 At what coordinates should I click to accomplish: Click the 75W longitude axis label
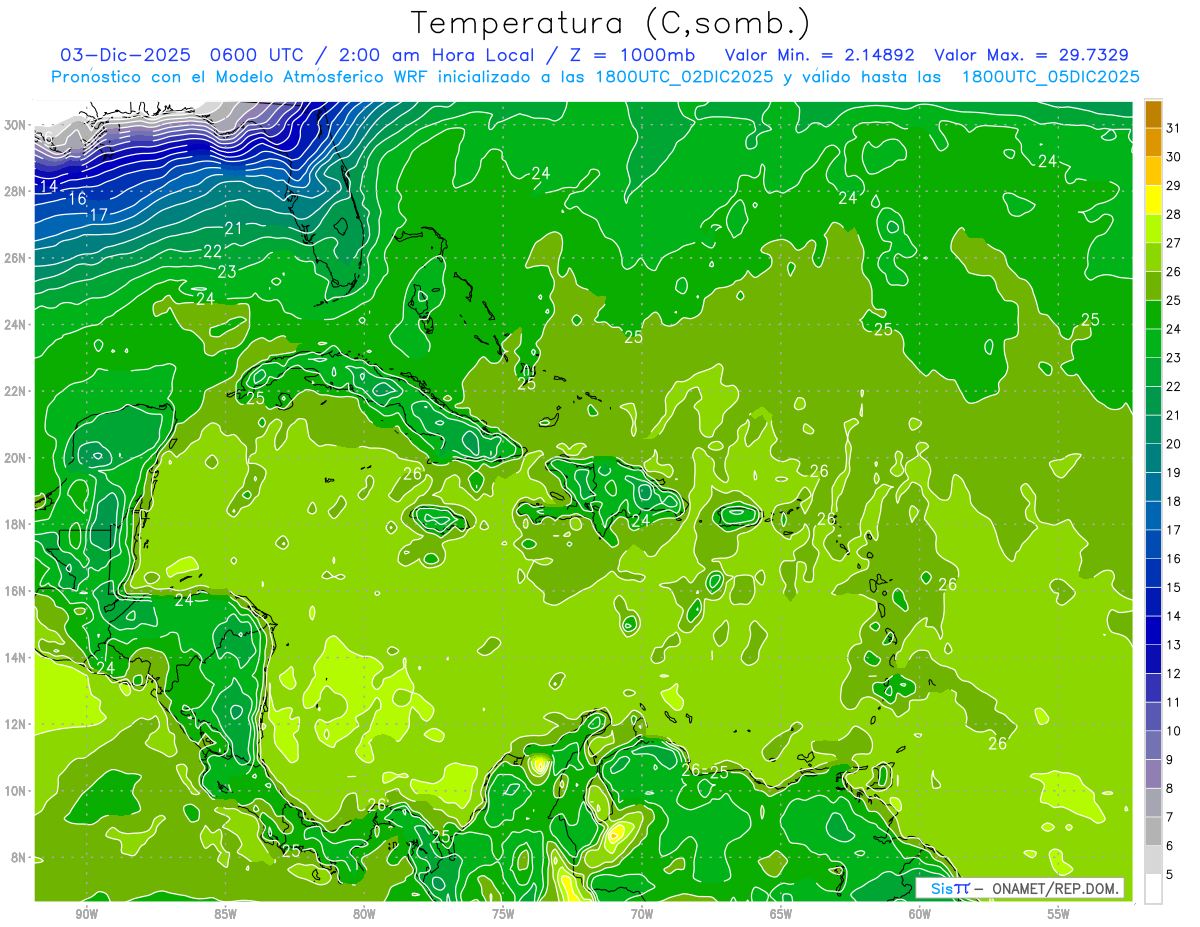point(503,914)
